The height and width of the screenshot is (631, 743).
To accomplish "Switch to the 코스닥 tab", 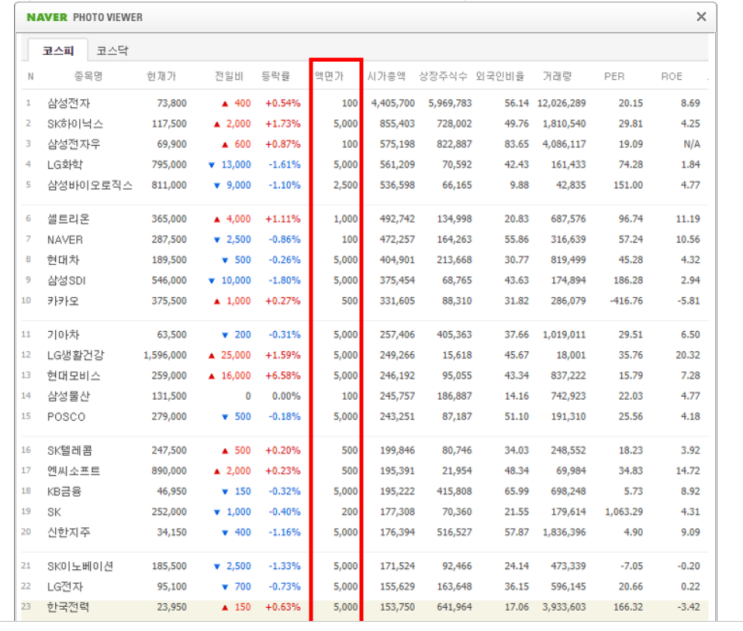I will coord(112,50).
